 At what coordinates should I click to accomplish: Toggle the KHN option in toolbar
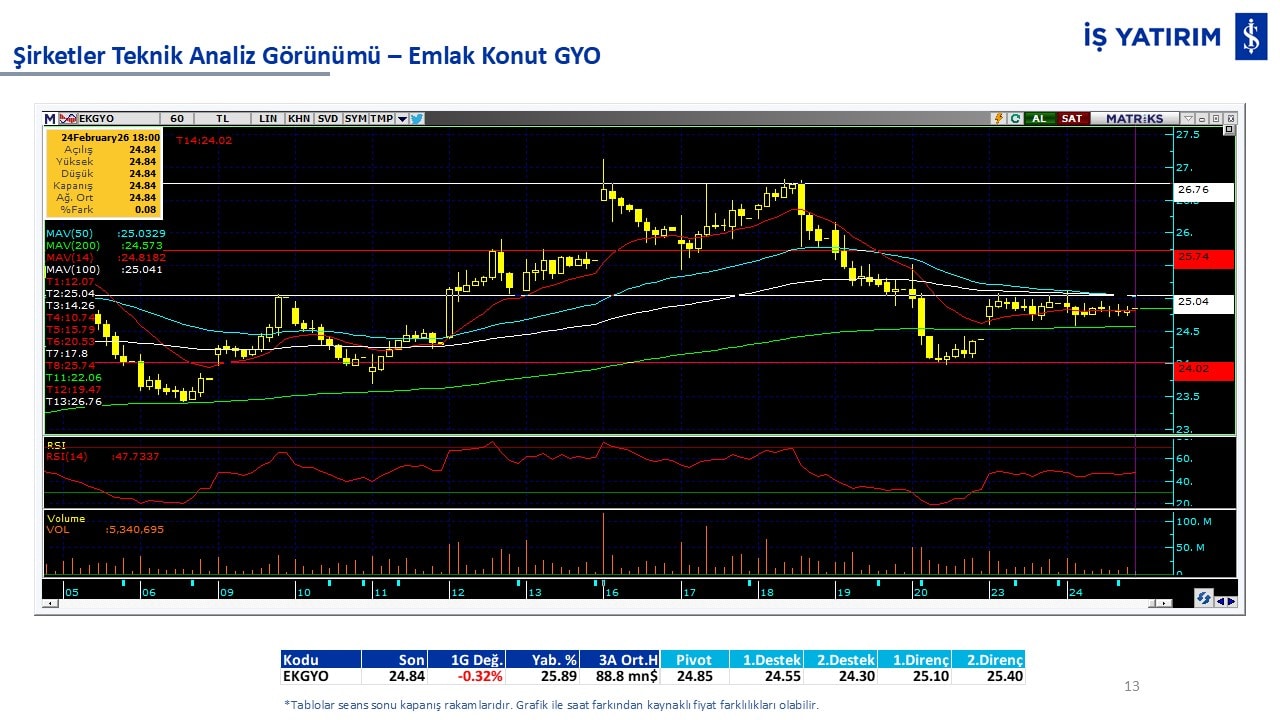[x=298, y=118]
